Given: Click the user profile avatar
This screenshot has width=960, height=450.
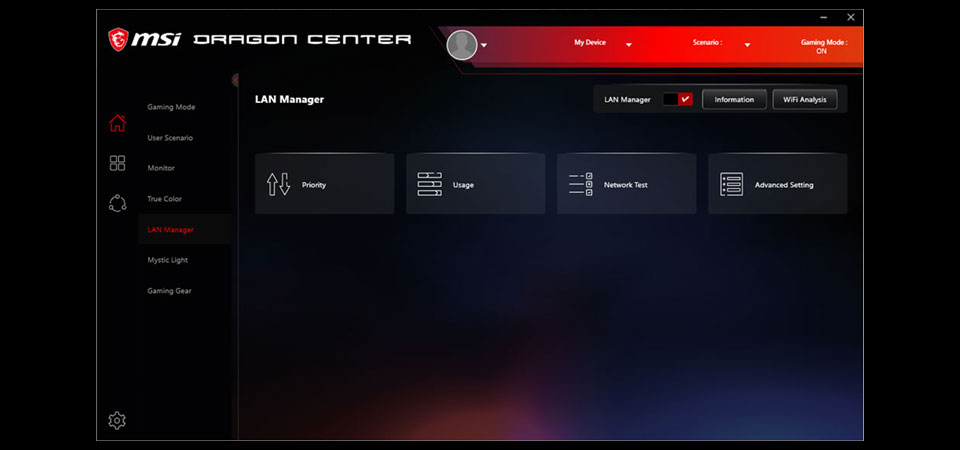Looking at the screenshot, I should coord(462,45).
